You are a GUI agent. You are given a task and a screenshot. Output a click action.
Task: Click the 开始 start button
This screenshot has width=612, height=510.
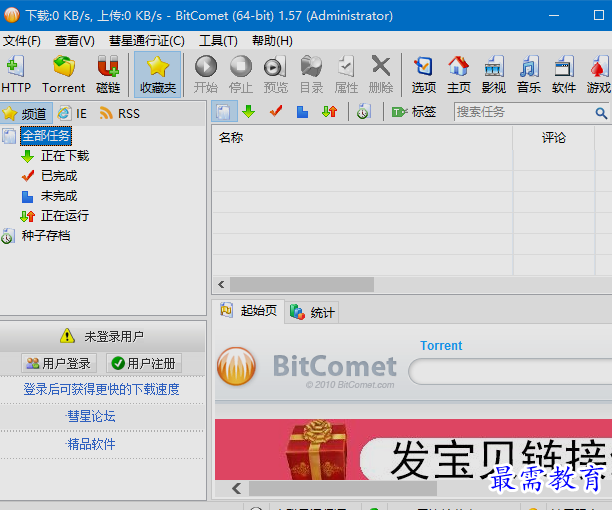coord(206,75)
